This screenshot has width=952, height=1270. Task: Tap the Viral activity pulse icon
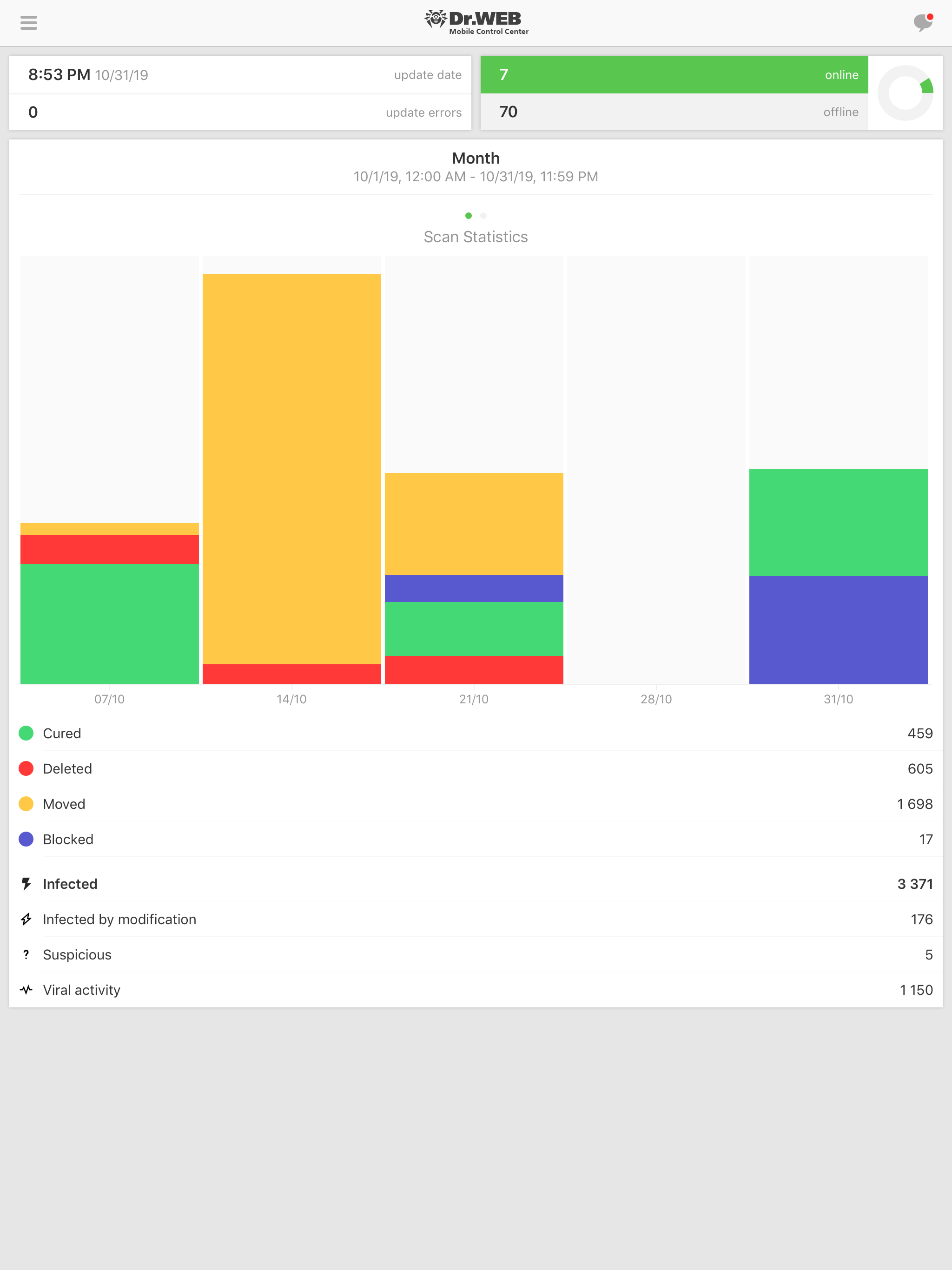26,990
